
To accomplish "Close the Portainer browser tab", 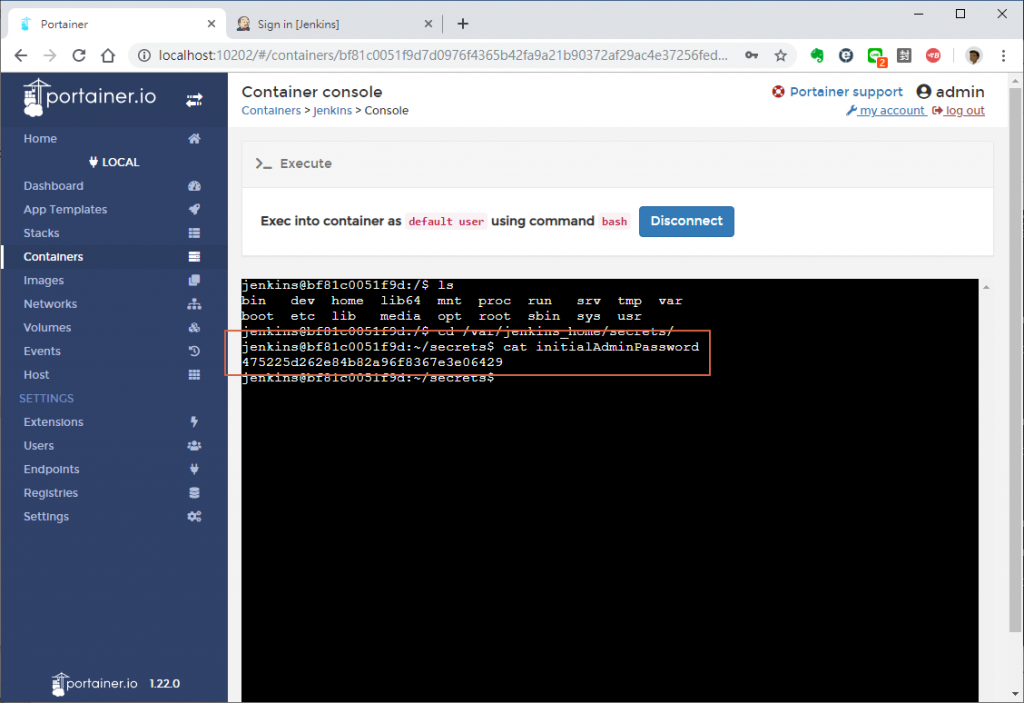I will pyautogui.click(x=211, y=24).
